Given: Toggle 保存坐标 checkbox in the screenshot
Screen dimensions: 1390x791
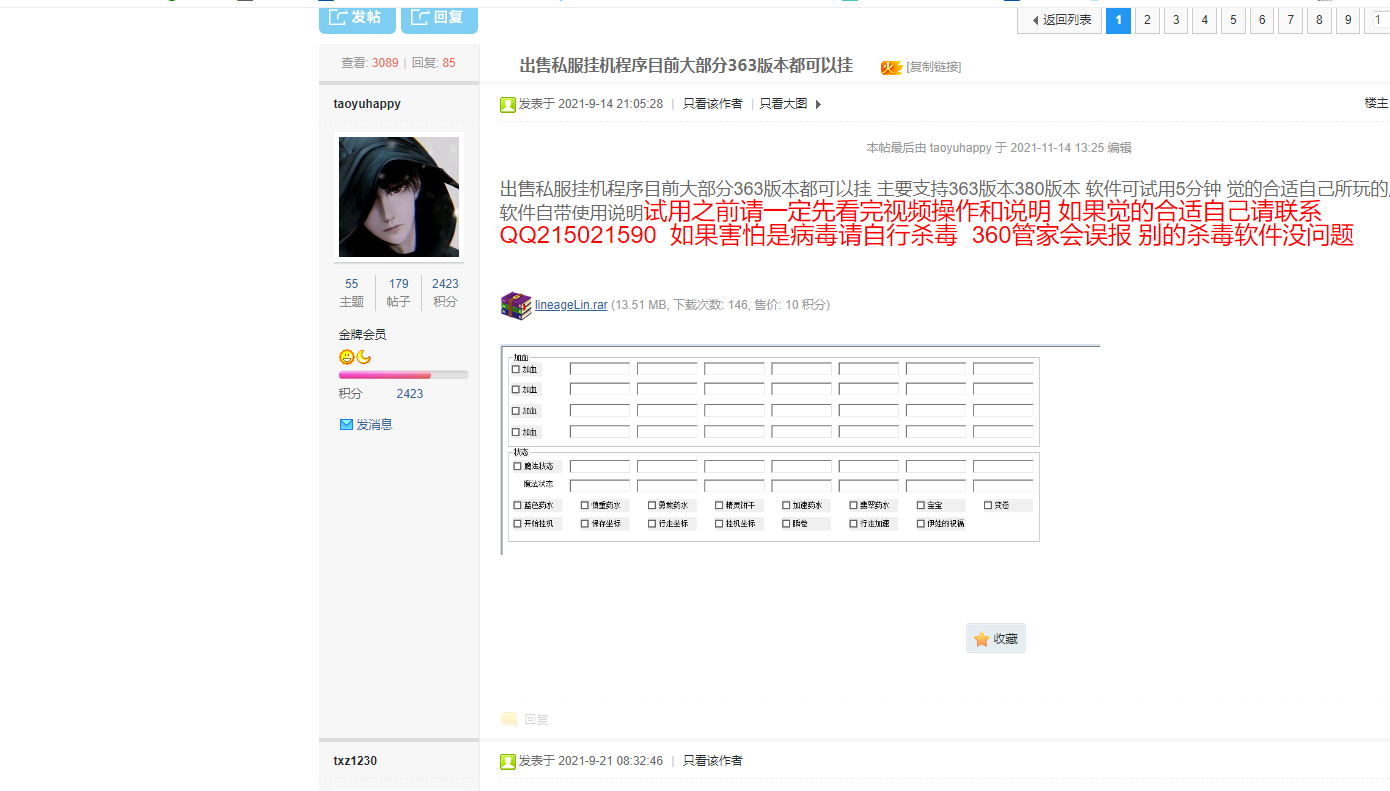Looking at the screenshot, I should (585, 523).
